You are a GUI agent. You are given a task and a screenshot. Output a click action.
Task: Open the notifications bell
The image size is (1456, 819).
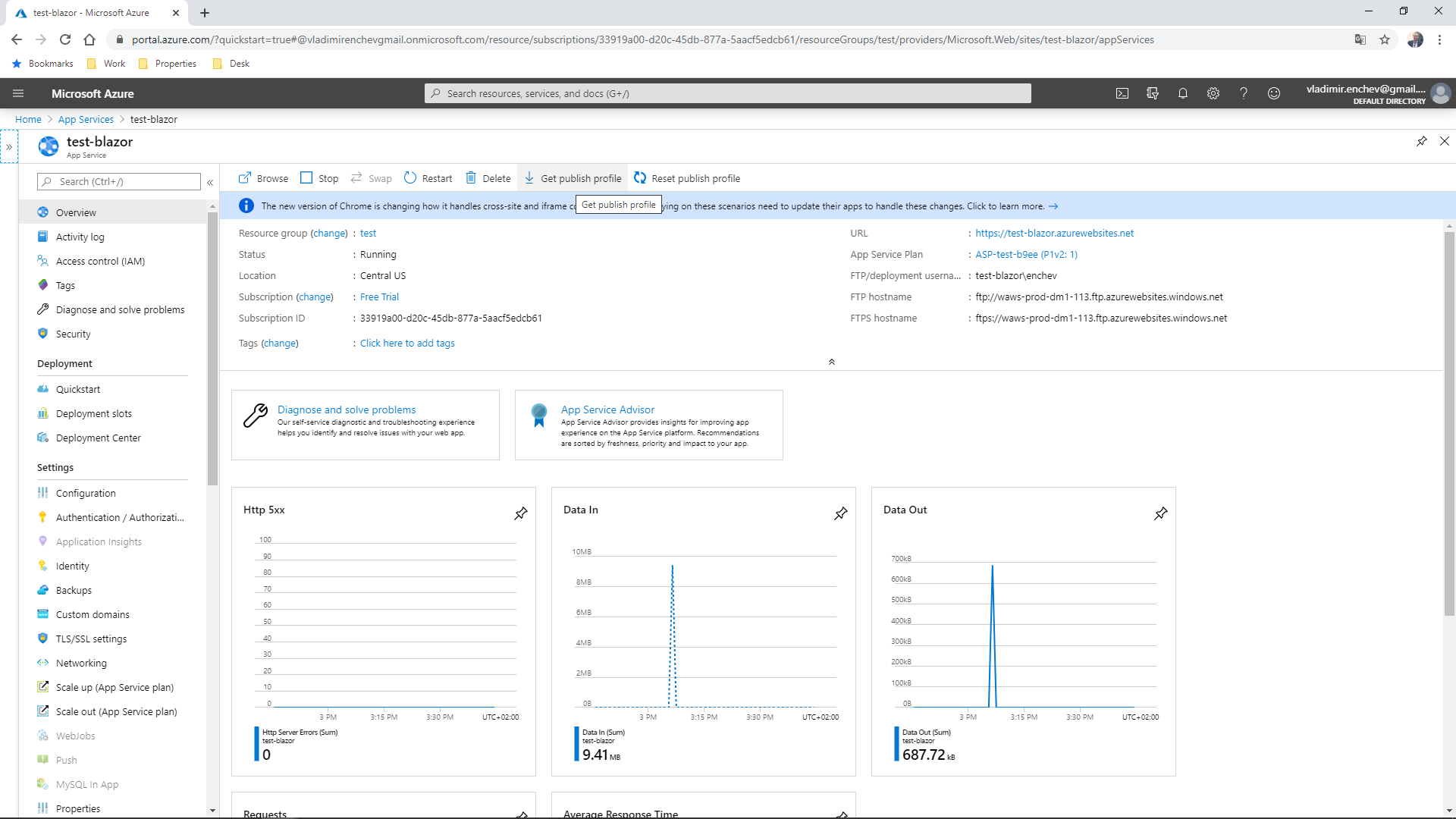(x=1183, y=93)
